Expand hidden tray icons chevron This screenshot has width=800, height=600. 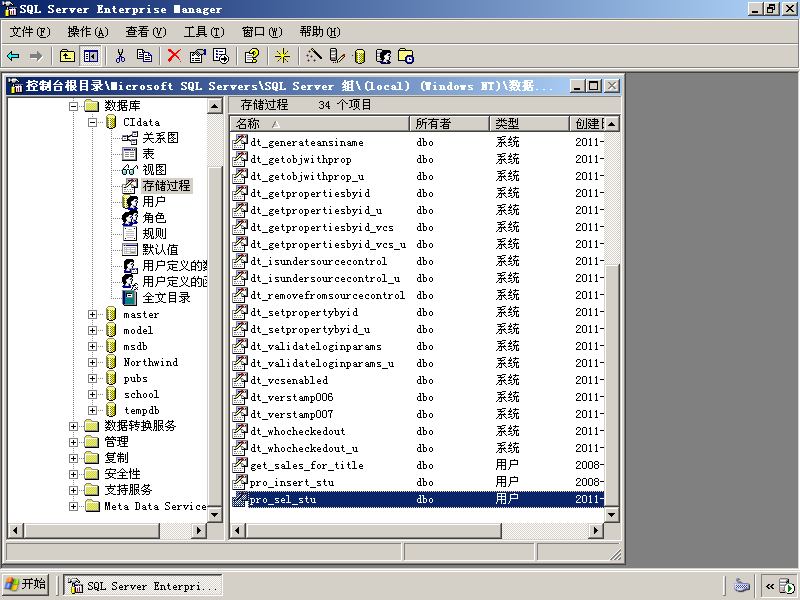[x=770, y=586]
